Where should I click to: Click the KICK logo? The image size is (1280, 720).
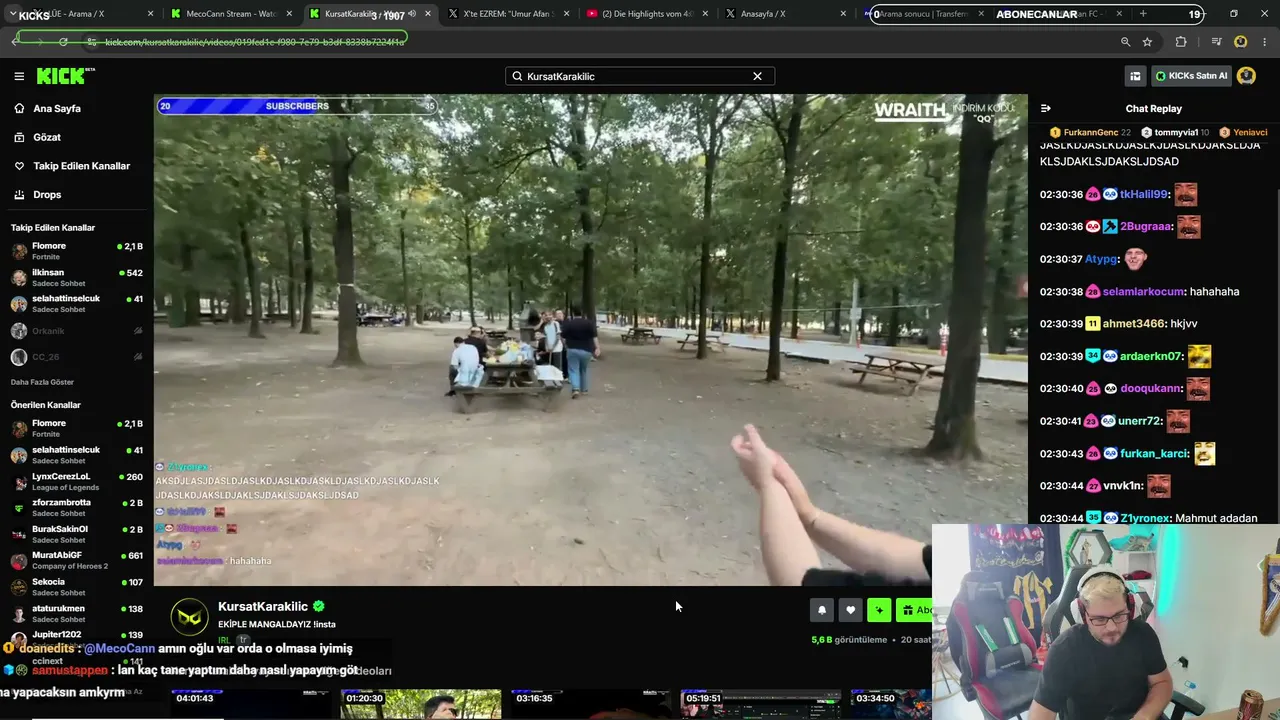click(x=65, y=76)
